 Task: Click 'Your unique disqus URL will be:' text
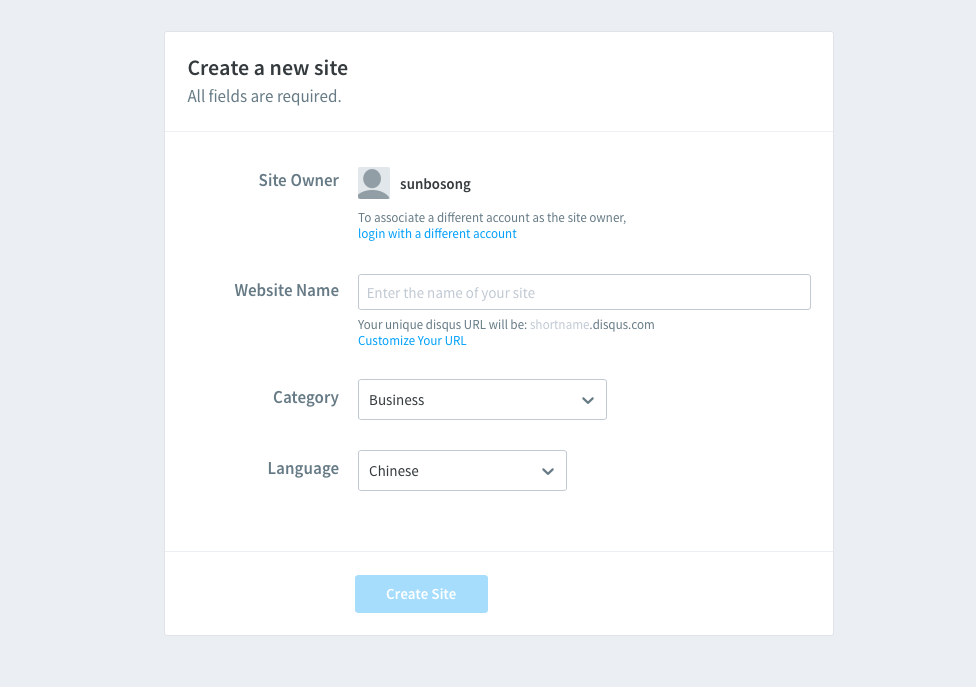click(x=443, y=325)
